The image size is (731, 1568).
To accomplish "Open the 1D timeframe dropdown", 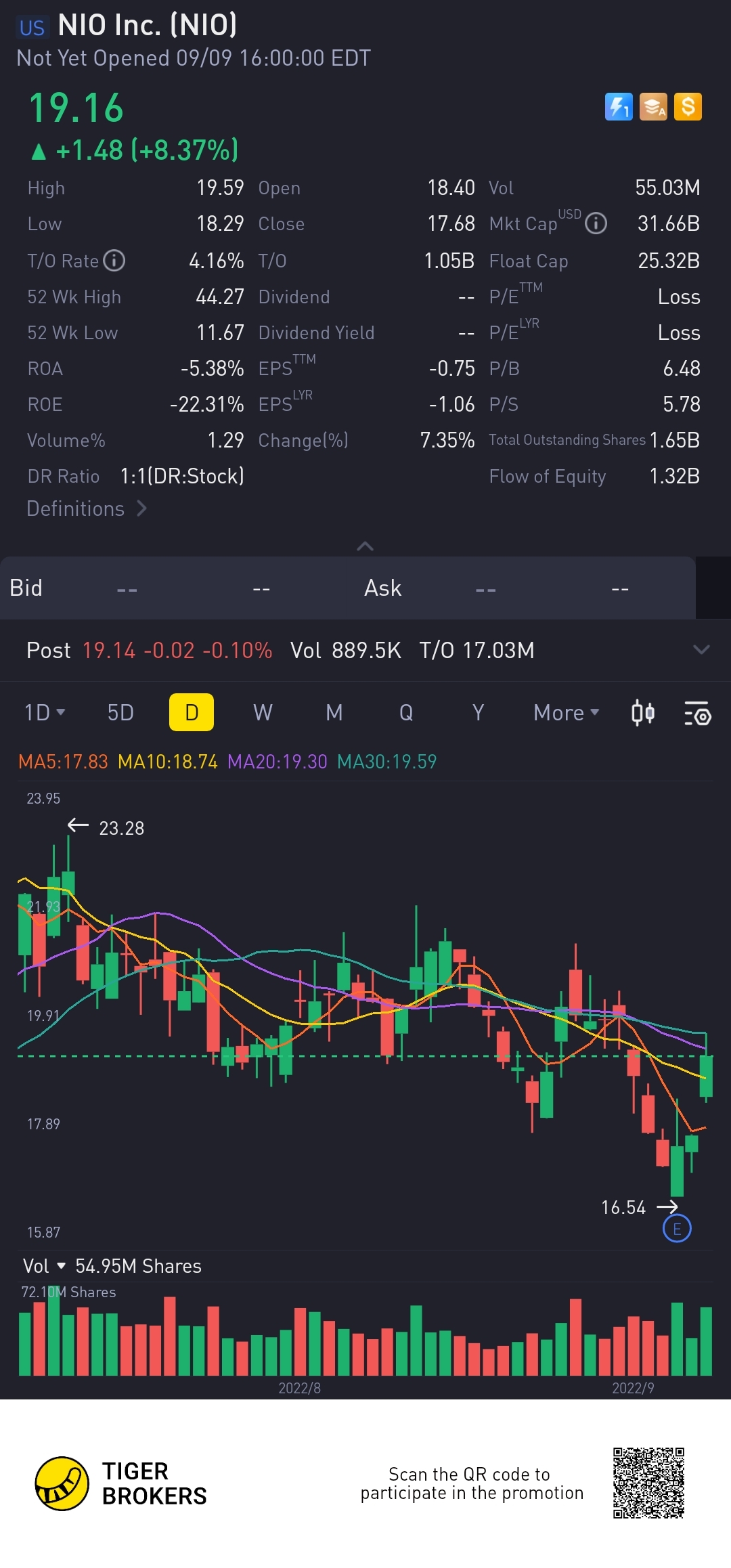I will (45, 713).
